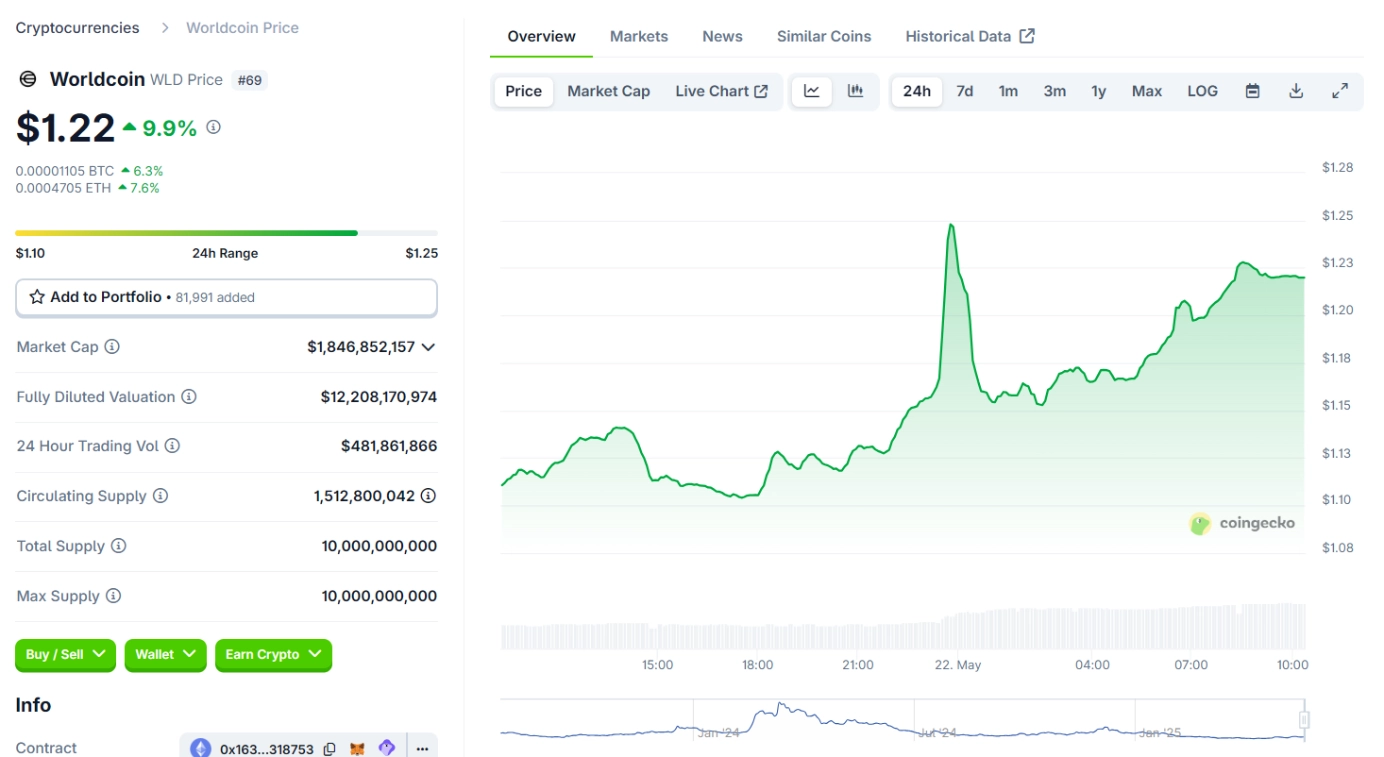This screenshot has height=757, width=1384.
Task: Click contract address 0x163...318753
Action: (x=266, y=749)
